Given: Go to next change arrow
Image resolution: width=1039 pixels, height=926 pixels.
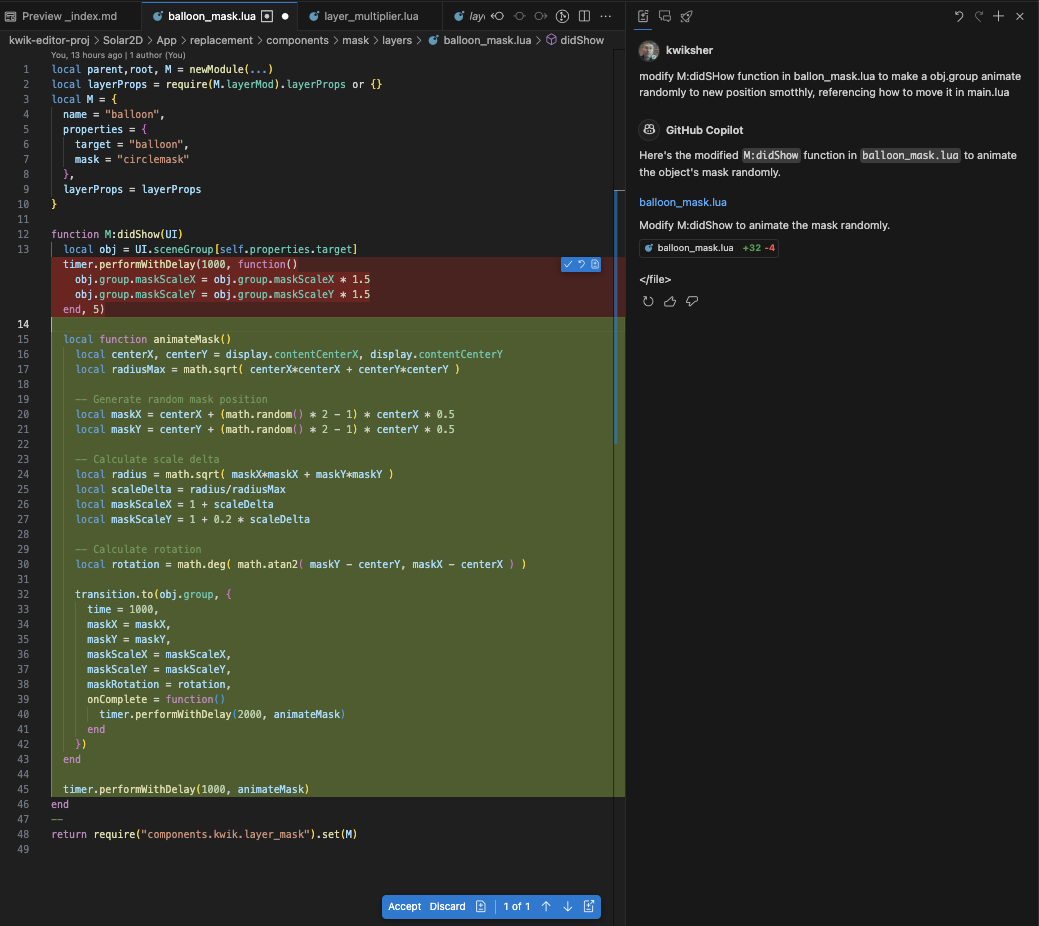Looking at the screenshot, I should point(568,906).
